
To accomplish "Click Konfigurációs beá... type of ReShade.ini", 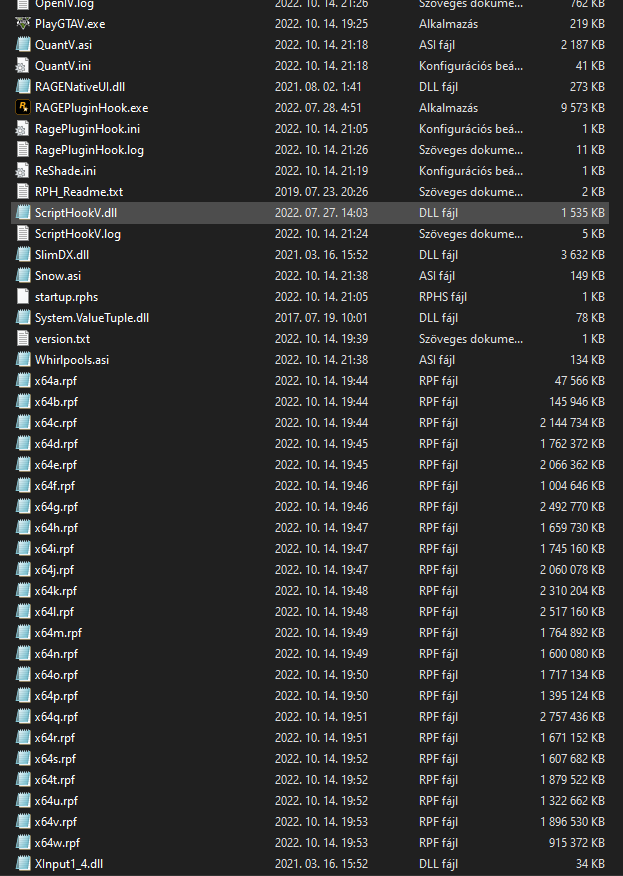I will [x=471, y=171].
